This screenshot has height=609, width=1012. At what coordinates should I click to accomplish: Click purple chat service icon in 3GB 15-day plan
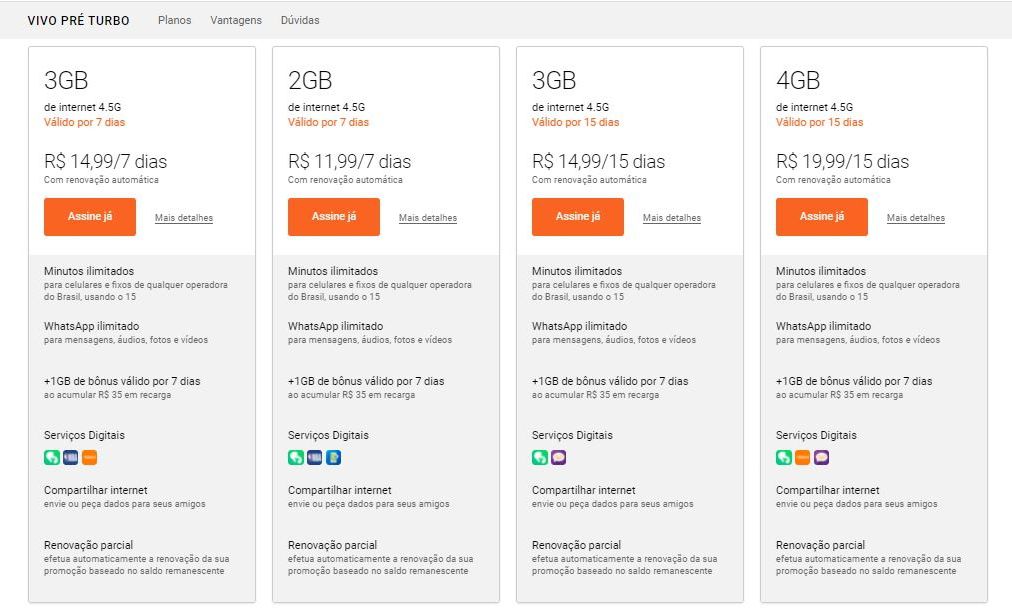pyautogui.click(x=558, y=457)
